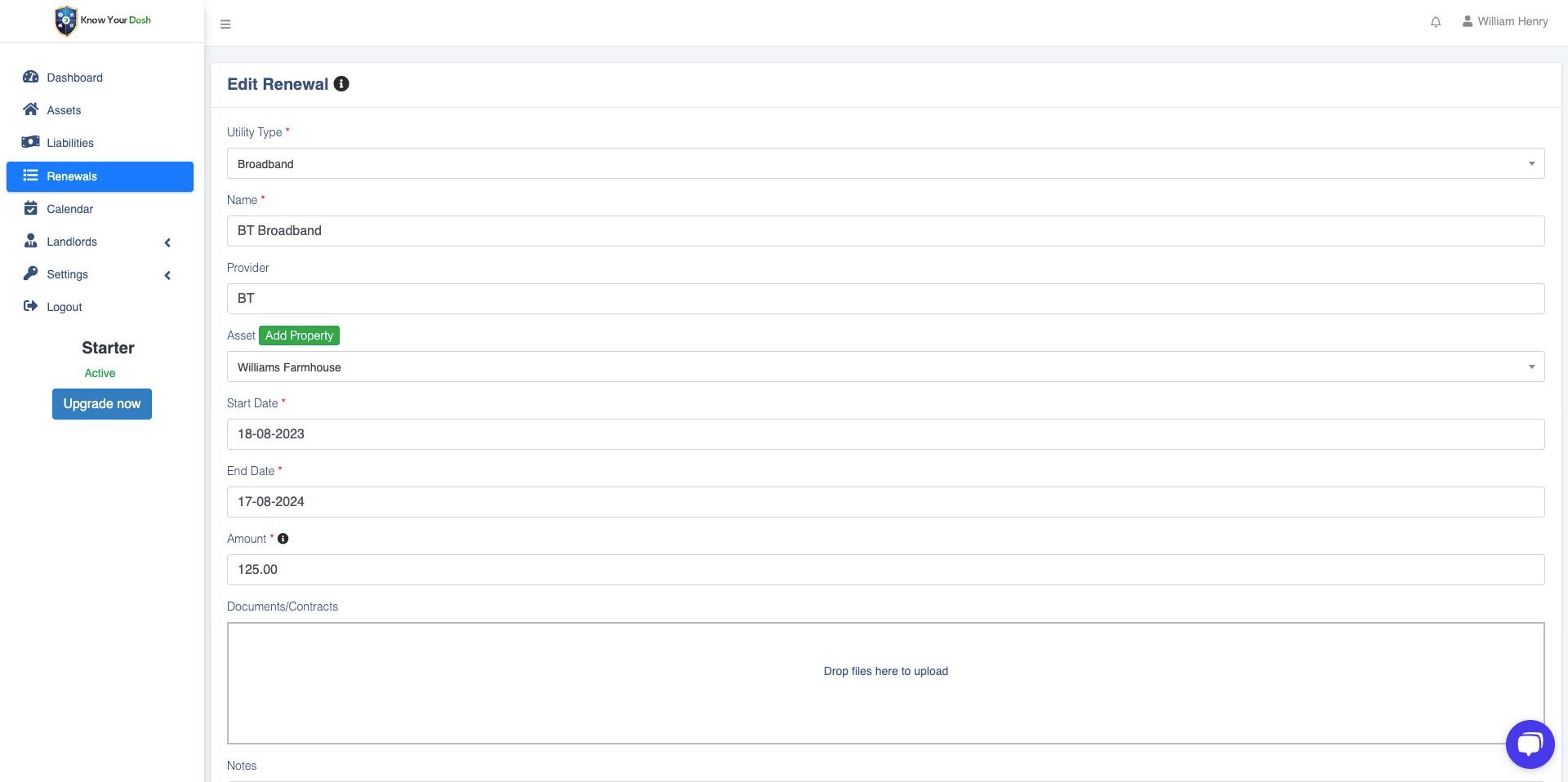Viewport: 1568px width, 782px height.
Task: Click the Documents/Contracts label
Action: [283, 606]
